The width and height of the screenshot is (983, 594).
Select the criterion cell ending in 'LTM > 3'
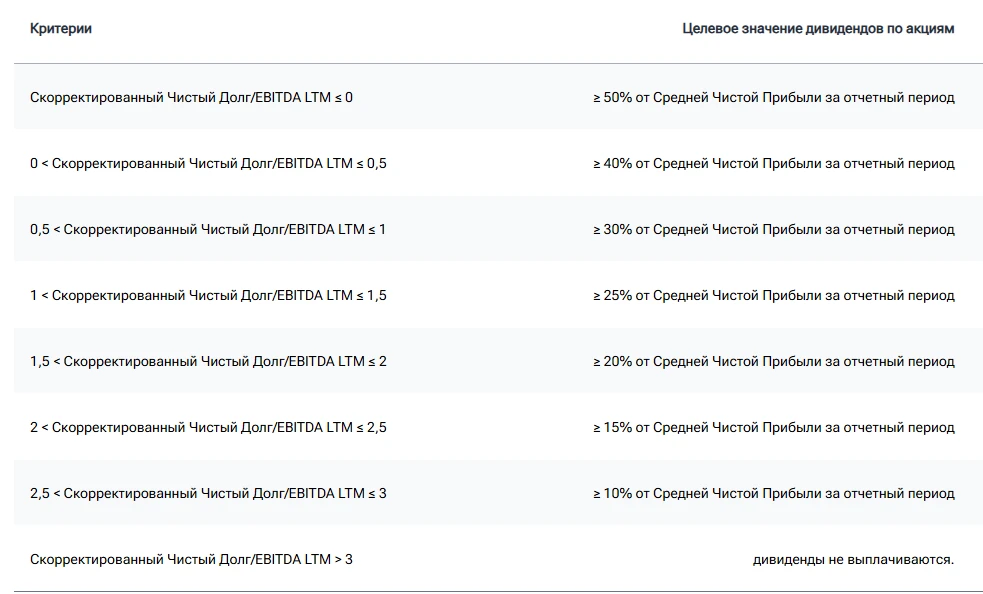(x=191, y=560)
